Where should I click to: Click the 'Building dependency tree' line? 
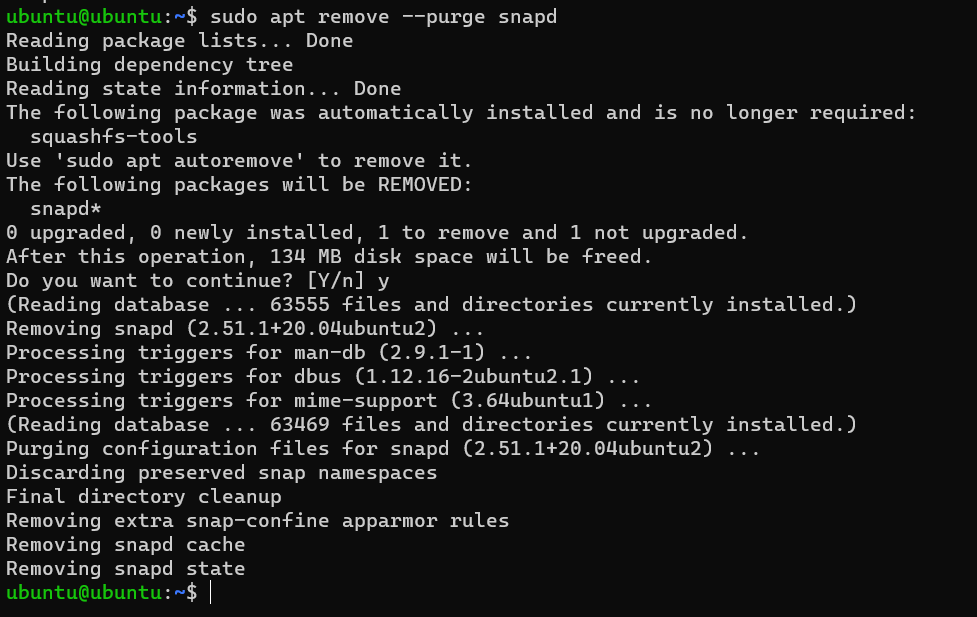tap(150, 65)
